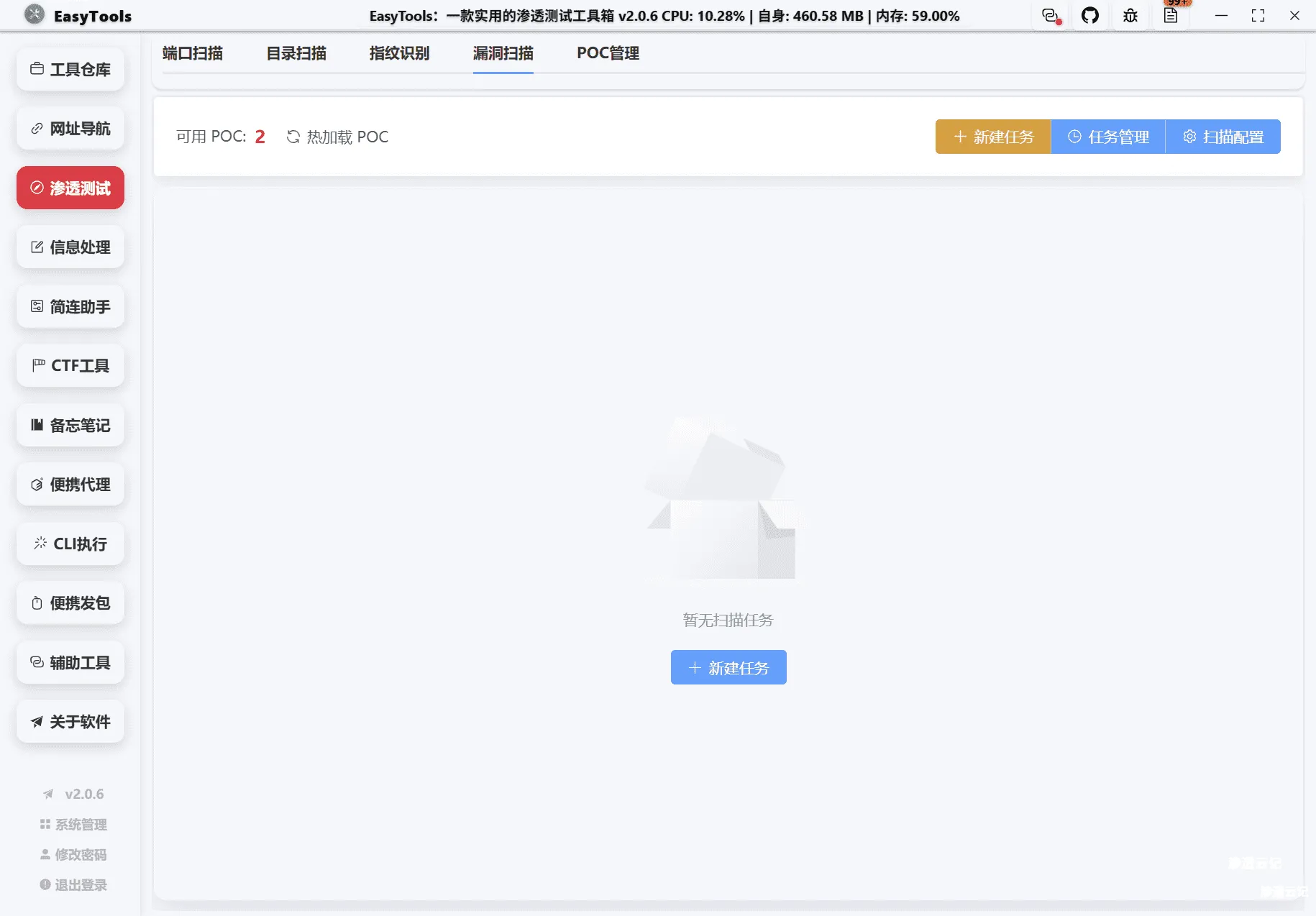Viewport: 1316px width, 916px height.
Task: Click the link icon with red notification dot
Action: tap(1051, 15)
